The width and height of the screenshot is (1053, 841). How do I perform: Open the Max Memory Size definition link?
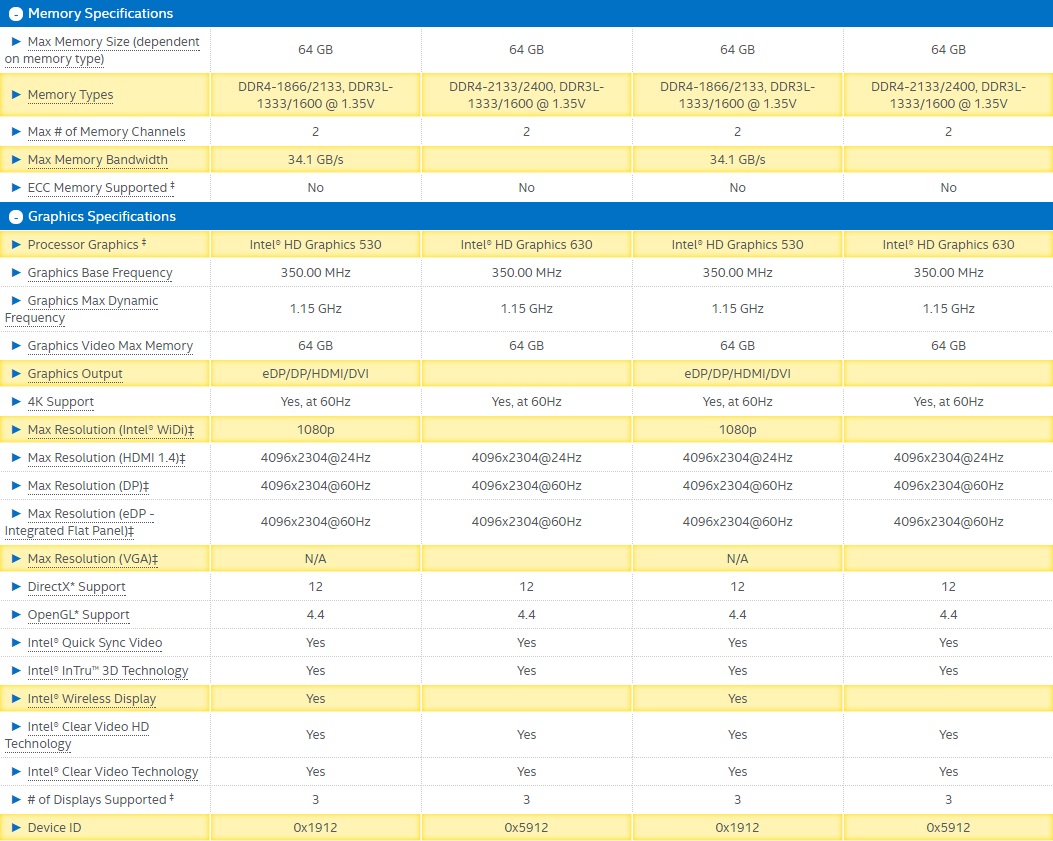point(113,42)
